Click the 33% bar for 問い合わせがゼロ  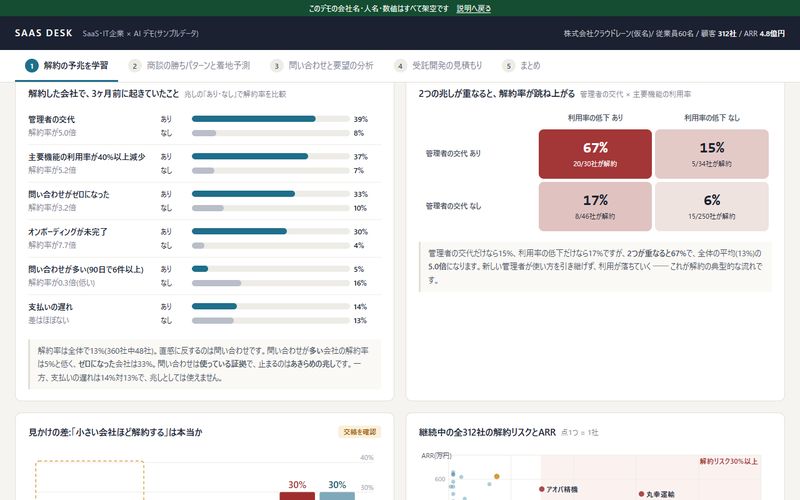point(243,194)
